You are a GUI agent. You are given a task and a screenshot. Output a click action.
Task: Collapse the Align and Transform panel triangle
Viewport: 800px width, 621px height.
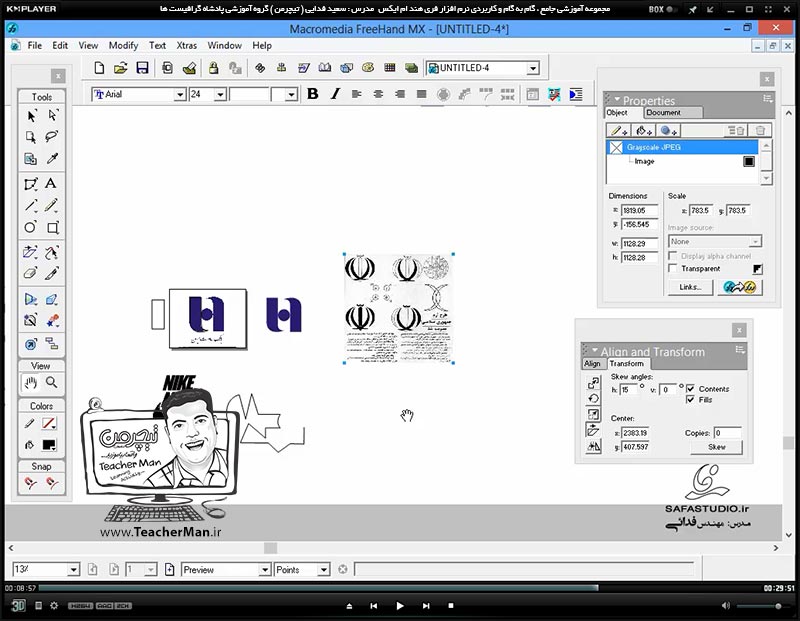point(594,351)
